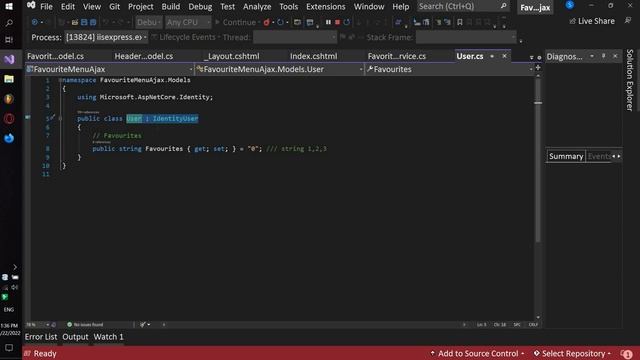Open the Extensions menu
Screen dimensions: 640x360
326,7
